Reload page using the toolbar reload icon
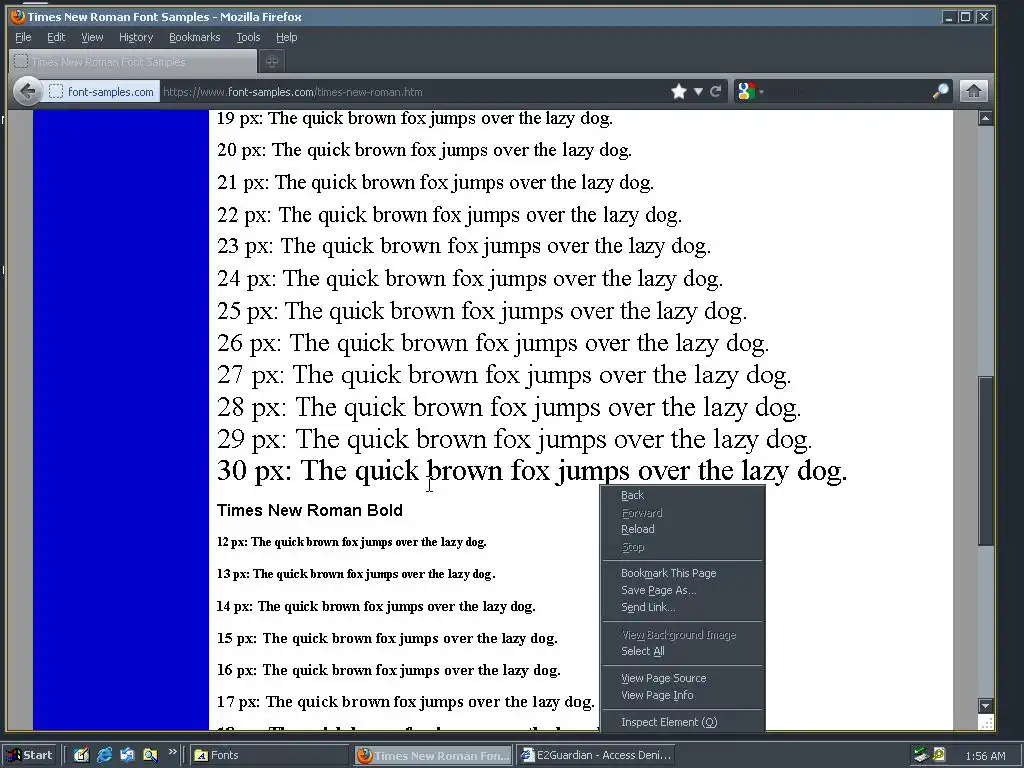Screen dimensions: 1024x768 (716, 91)
